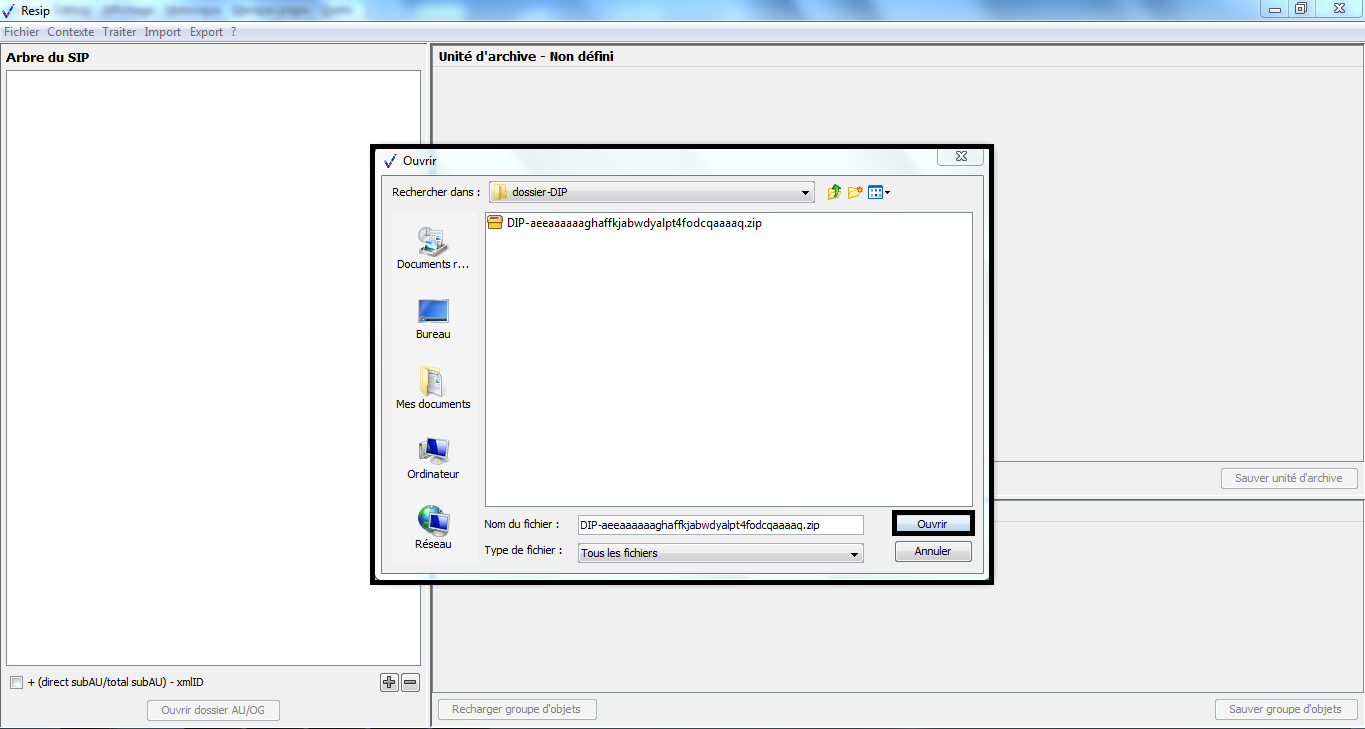Screen dimensions: 1365x729
Task: Cancel the dialog with Annuler
Action: tap(932, 551)
